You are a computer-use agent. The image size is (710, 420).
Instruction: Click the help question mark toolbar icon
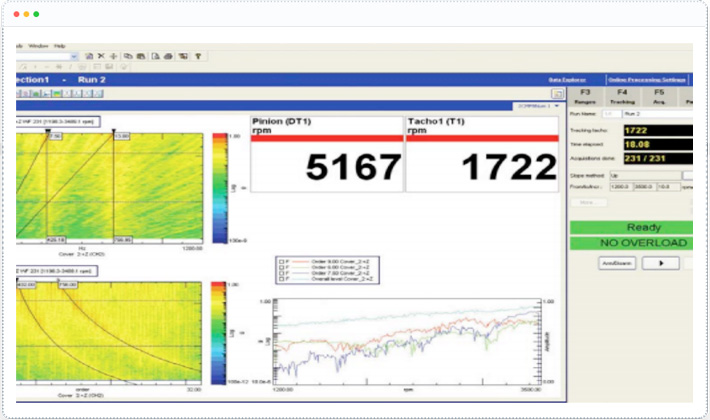199,56
